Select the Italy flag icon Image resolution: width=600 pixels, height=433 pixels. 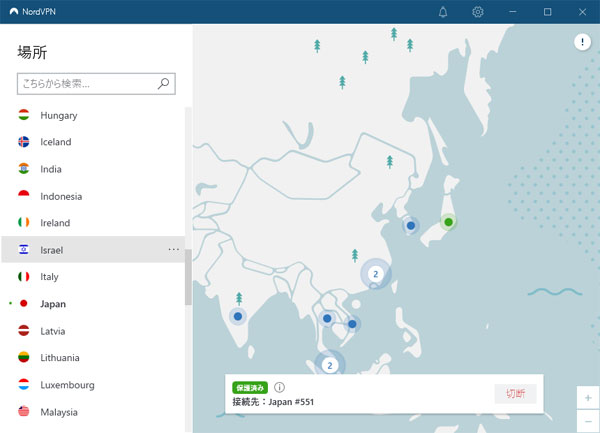24,276
